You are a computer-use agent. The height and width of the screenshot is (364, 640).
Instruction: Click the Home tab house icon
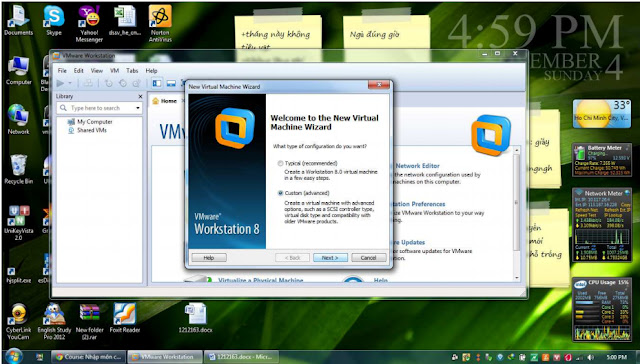156,101
